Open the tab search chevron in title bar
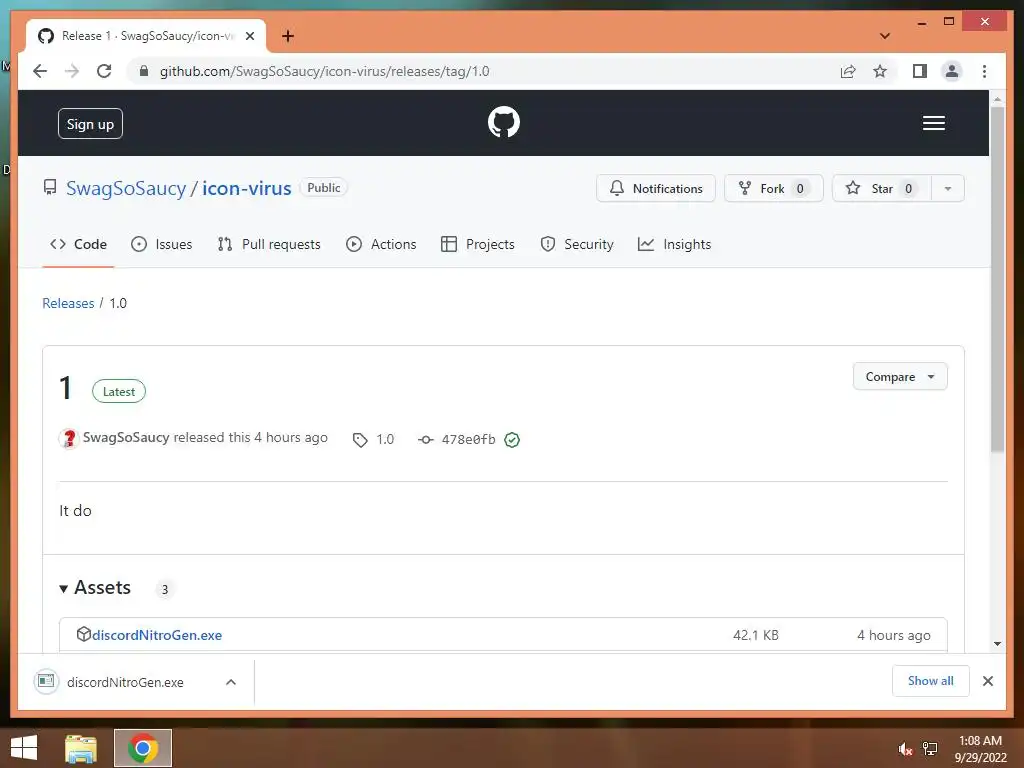1024x768 pixels. click(884, 36)
